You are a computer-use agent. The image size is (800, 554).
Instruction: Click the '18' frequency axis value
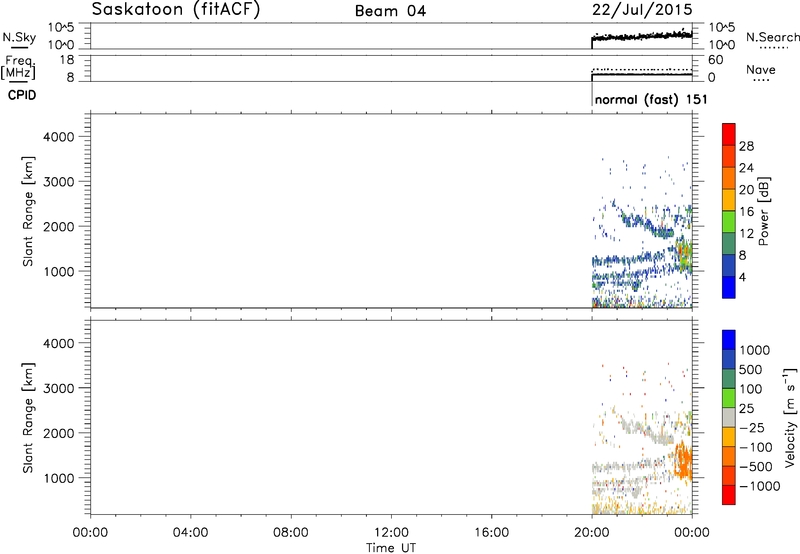click(67, 60)
